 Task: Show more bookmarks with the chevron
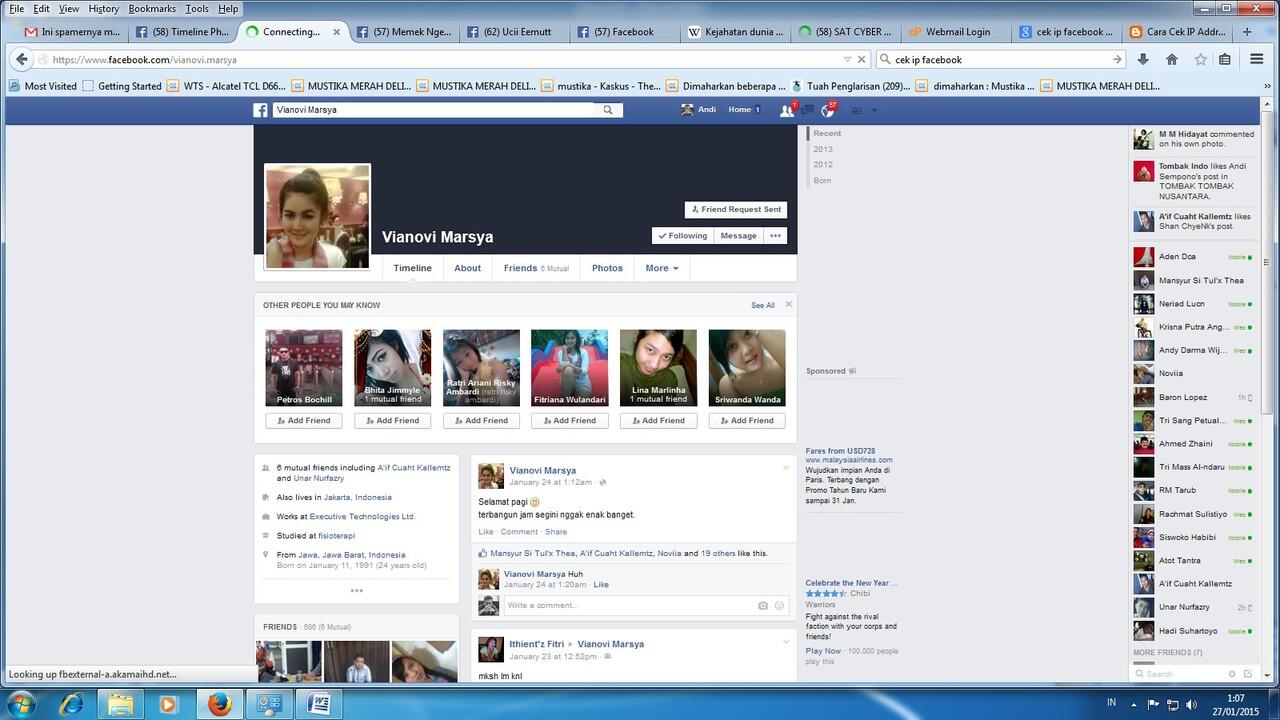(1266, 86)
